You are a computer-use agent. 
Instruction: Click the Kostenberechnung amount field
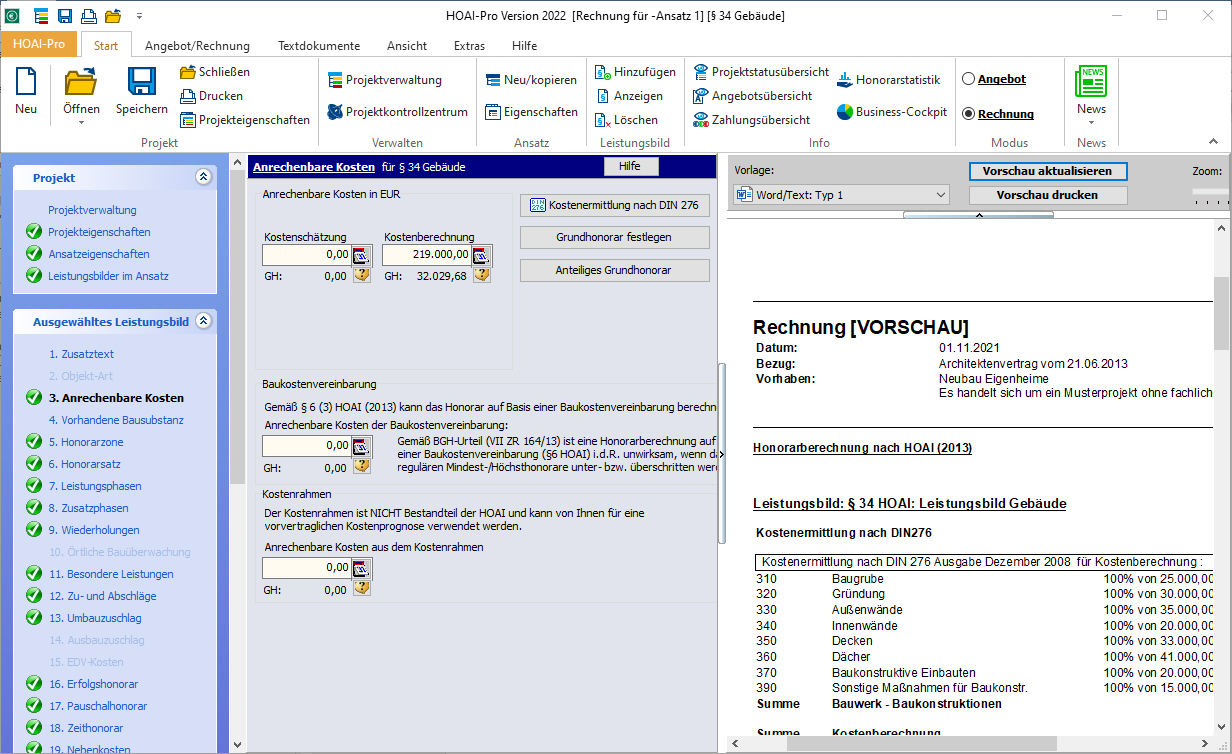[x=427, y=255]
